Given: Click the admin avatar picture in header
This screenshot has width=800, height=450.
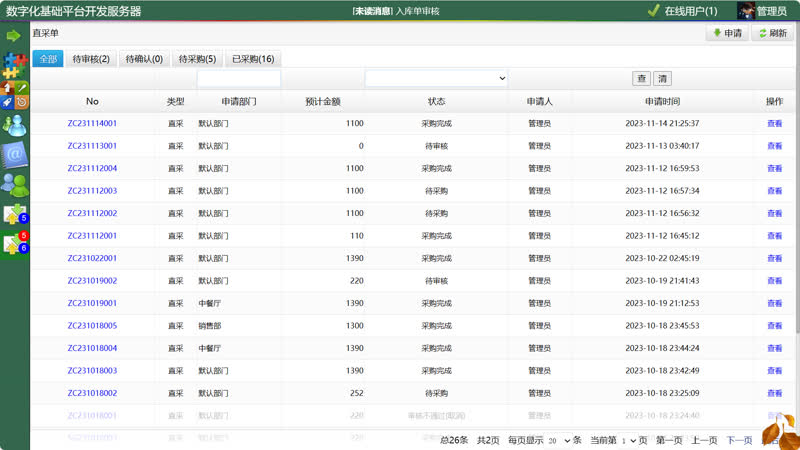Looking at the screenshot, I should tap(747, 11).
